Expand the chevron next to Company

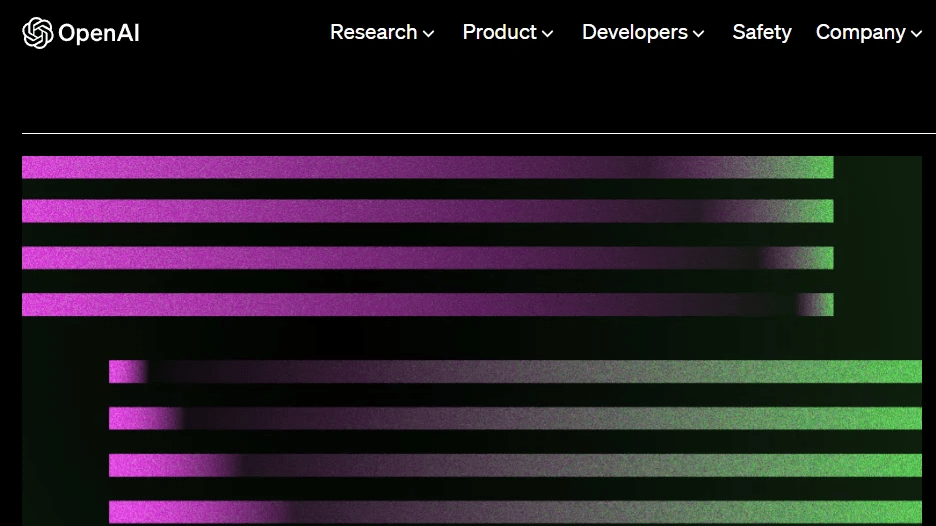[x=916, y=34]
